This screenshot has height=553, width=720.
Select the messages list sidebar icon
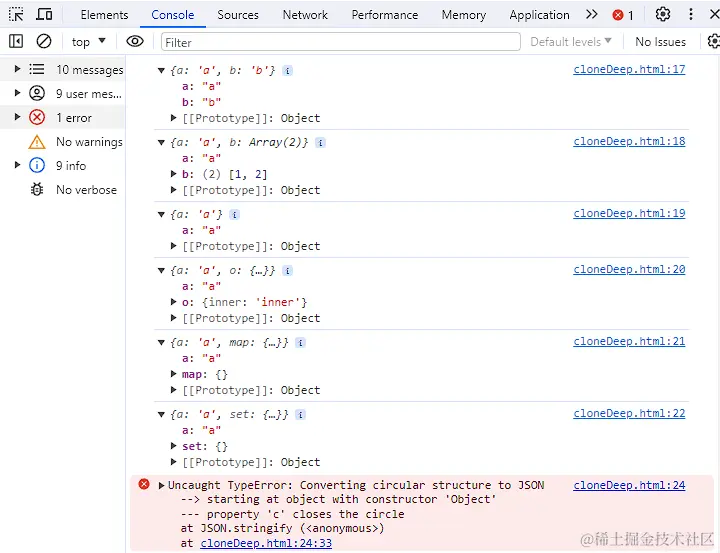point(37,69)
